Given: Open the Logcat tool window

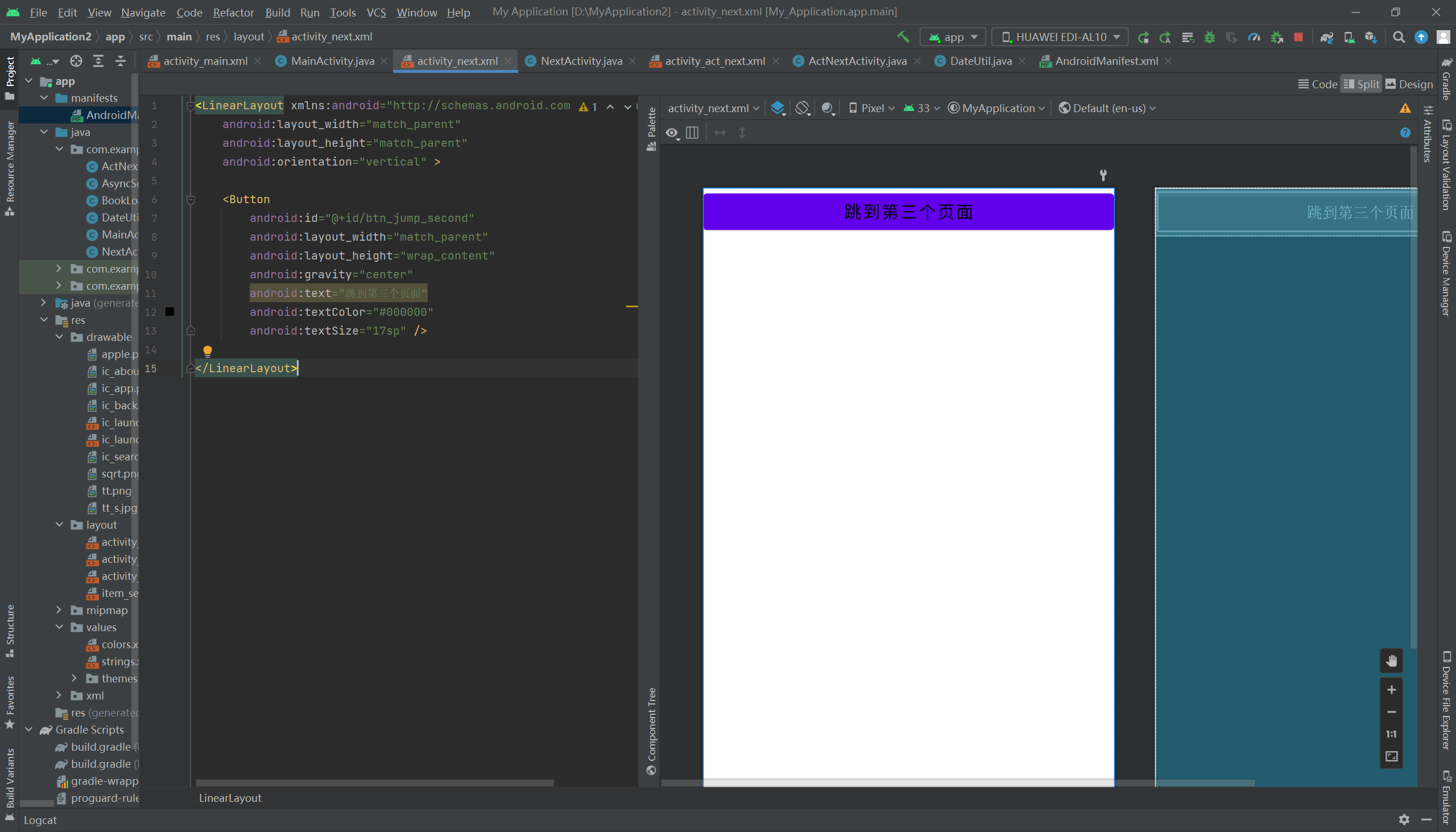Looking at the screenshot, I should 40,820.
